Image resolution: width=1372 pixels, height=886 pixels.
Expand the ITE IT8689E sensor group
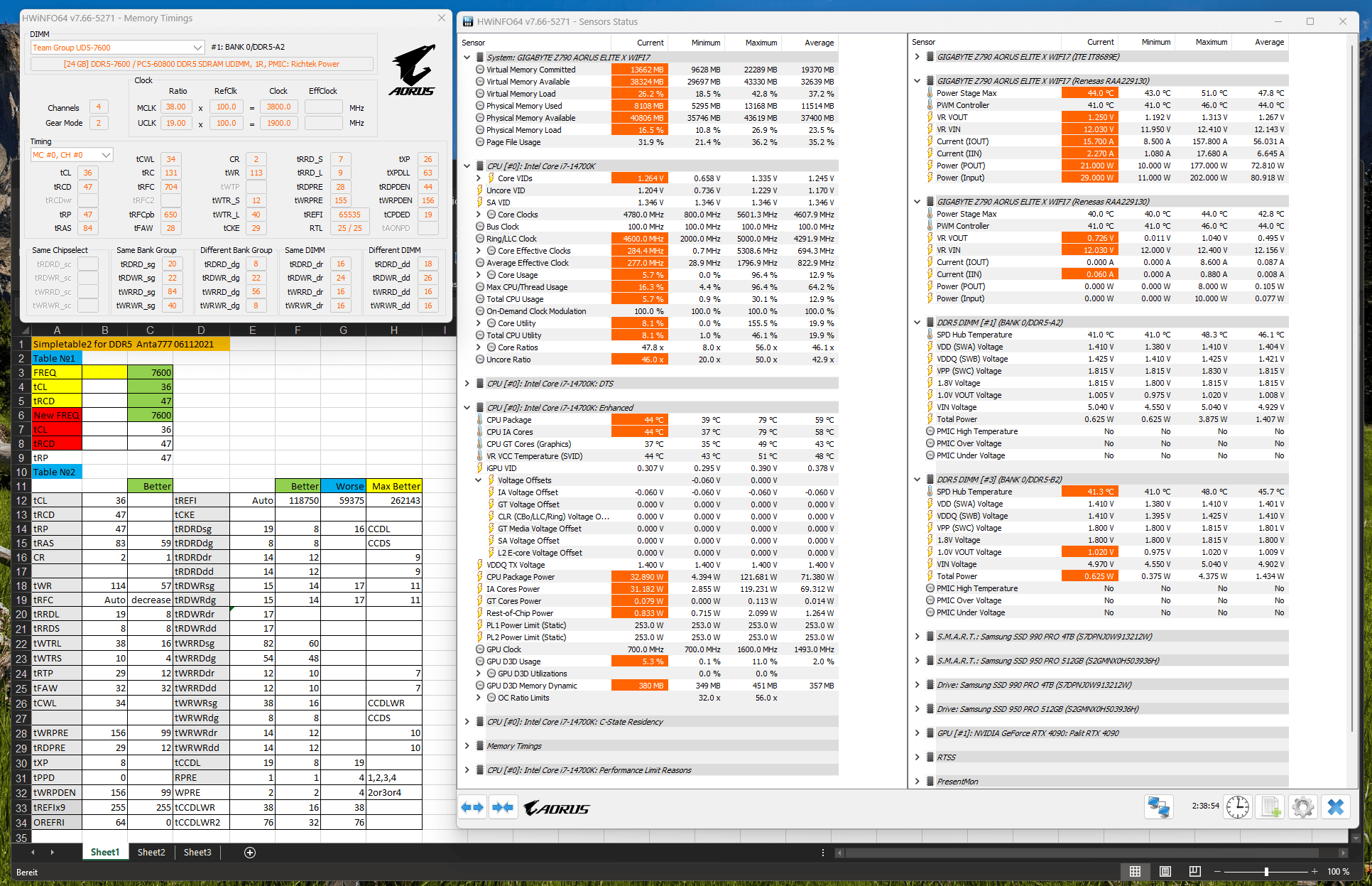coord(917,57)
